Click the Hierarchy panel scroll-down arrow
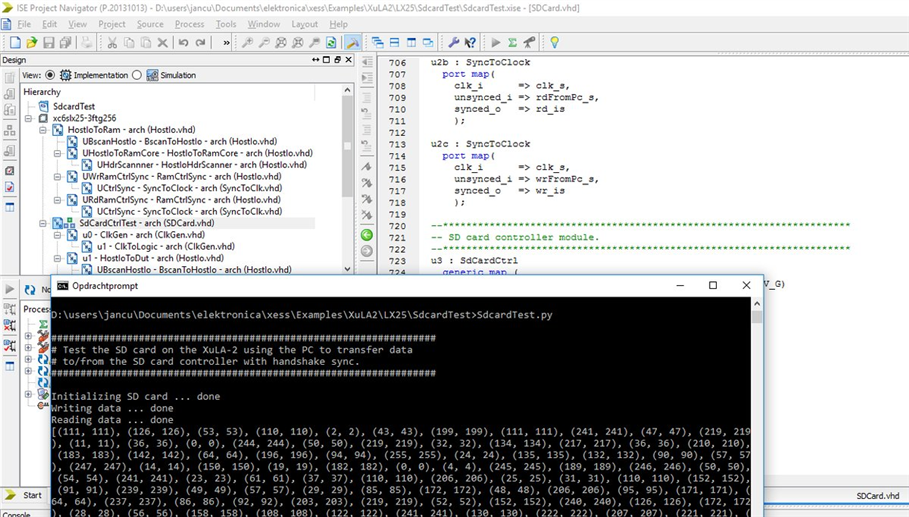This screenshot has width=909, height=517. click(x=348, y=268)
